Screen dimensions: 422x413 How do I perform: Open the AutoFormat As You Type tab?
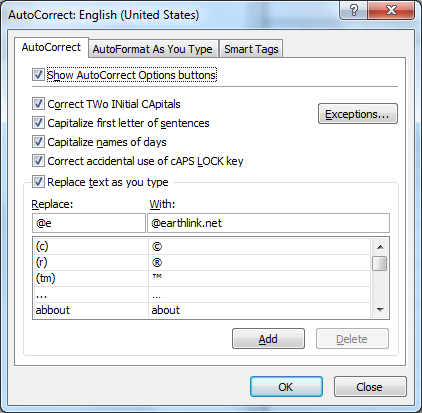tap(153, 49)
